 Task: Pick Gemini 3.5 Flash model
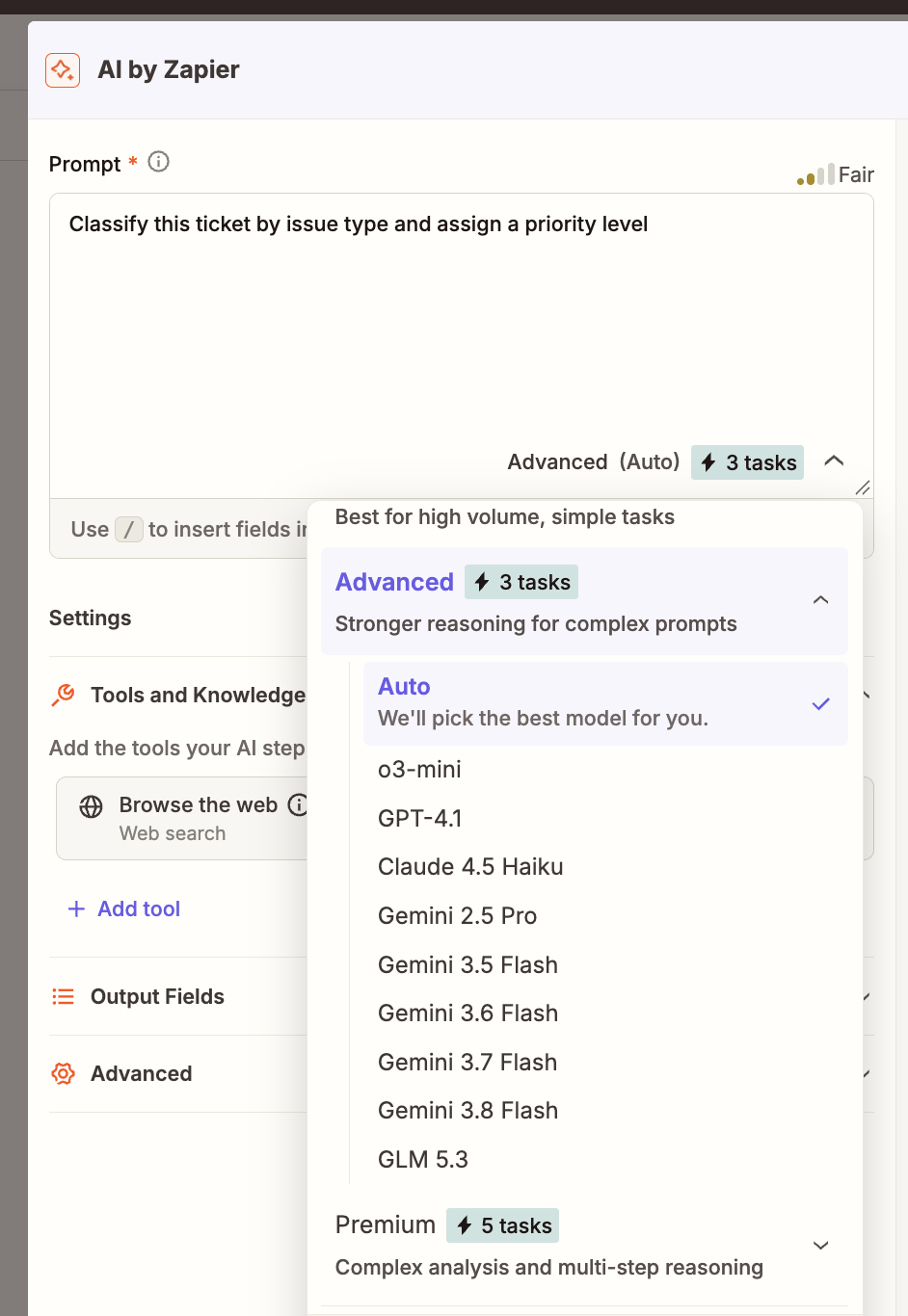[x=467, y=964]
